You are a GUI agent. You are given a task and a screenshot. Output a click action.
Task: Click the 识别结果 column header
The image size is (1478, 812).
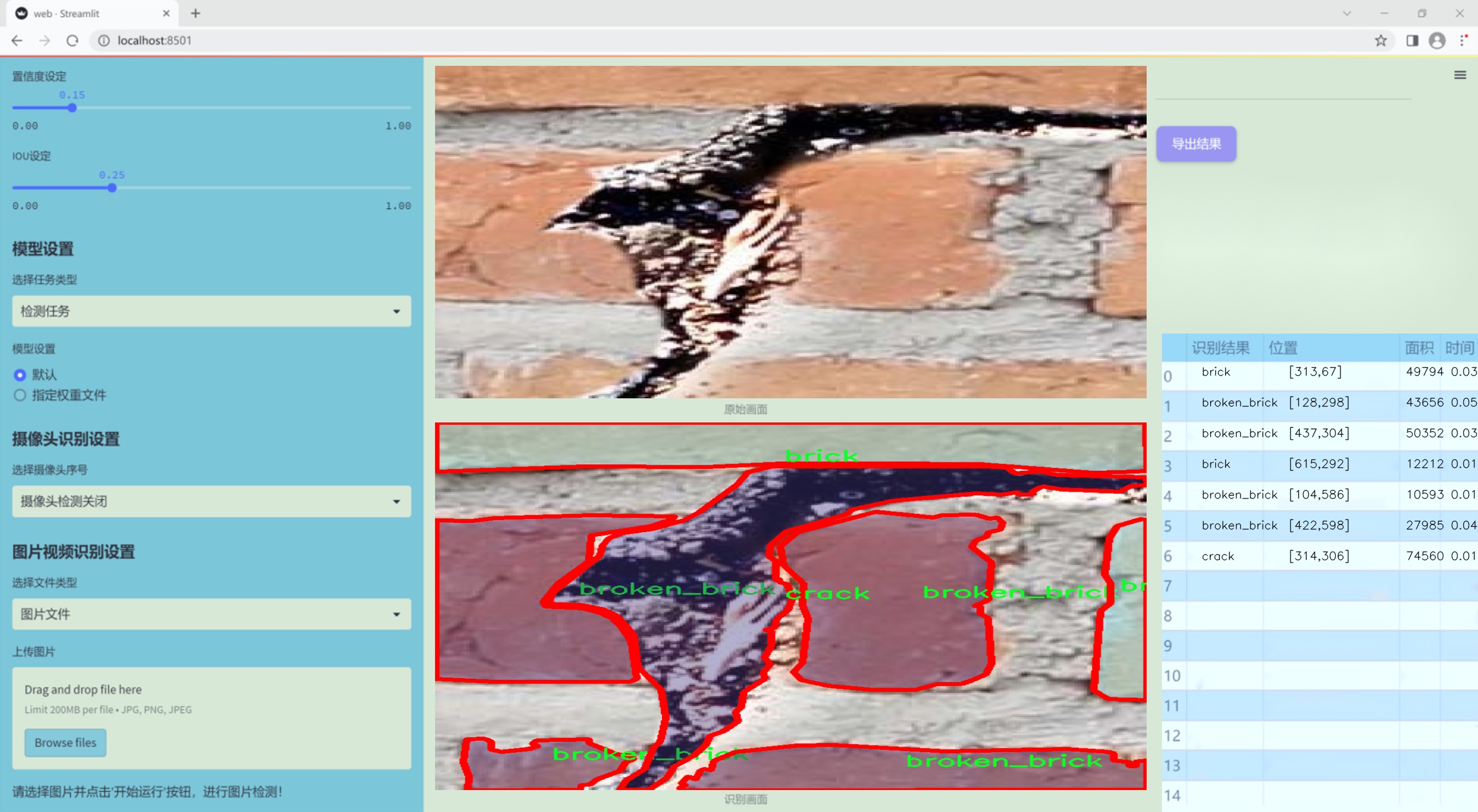click(1220, 348)
